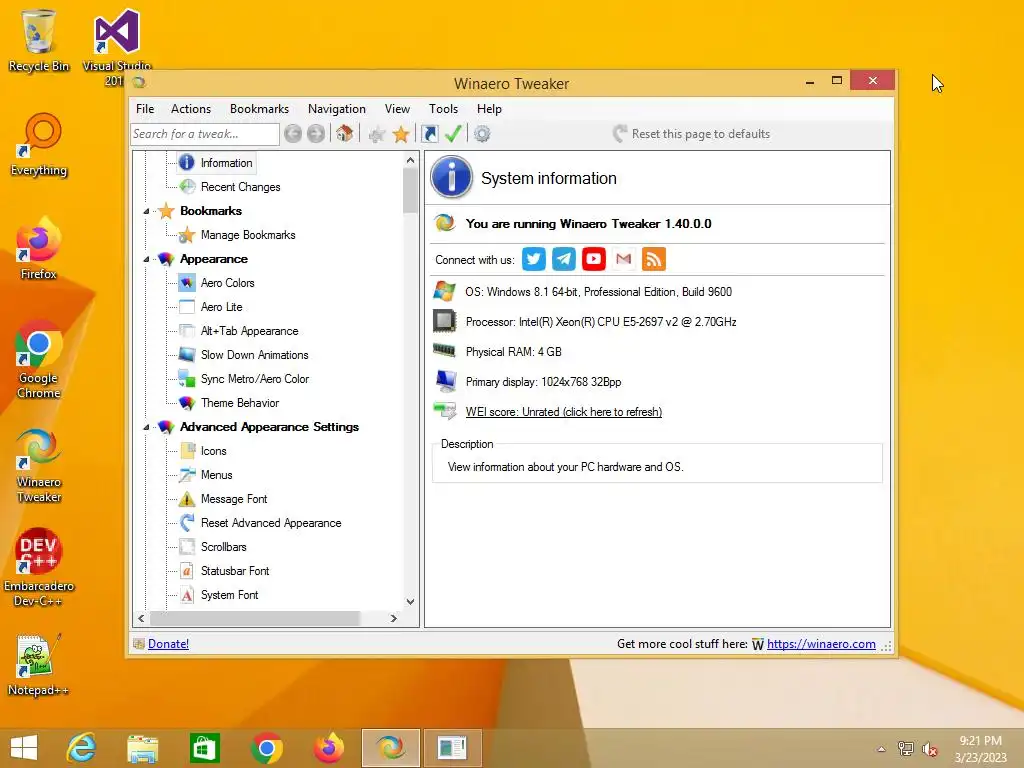The image size is (1024, 768).
Task: Select Slow Down Animations entry
Action: pos(255,355)
